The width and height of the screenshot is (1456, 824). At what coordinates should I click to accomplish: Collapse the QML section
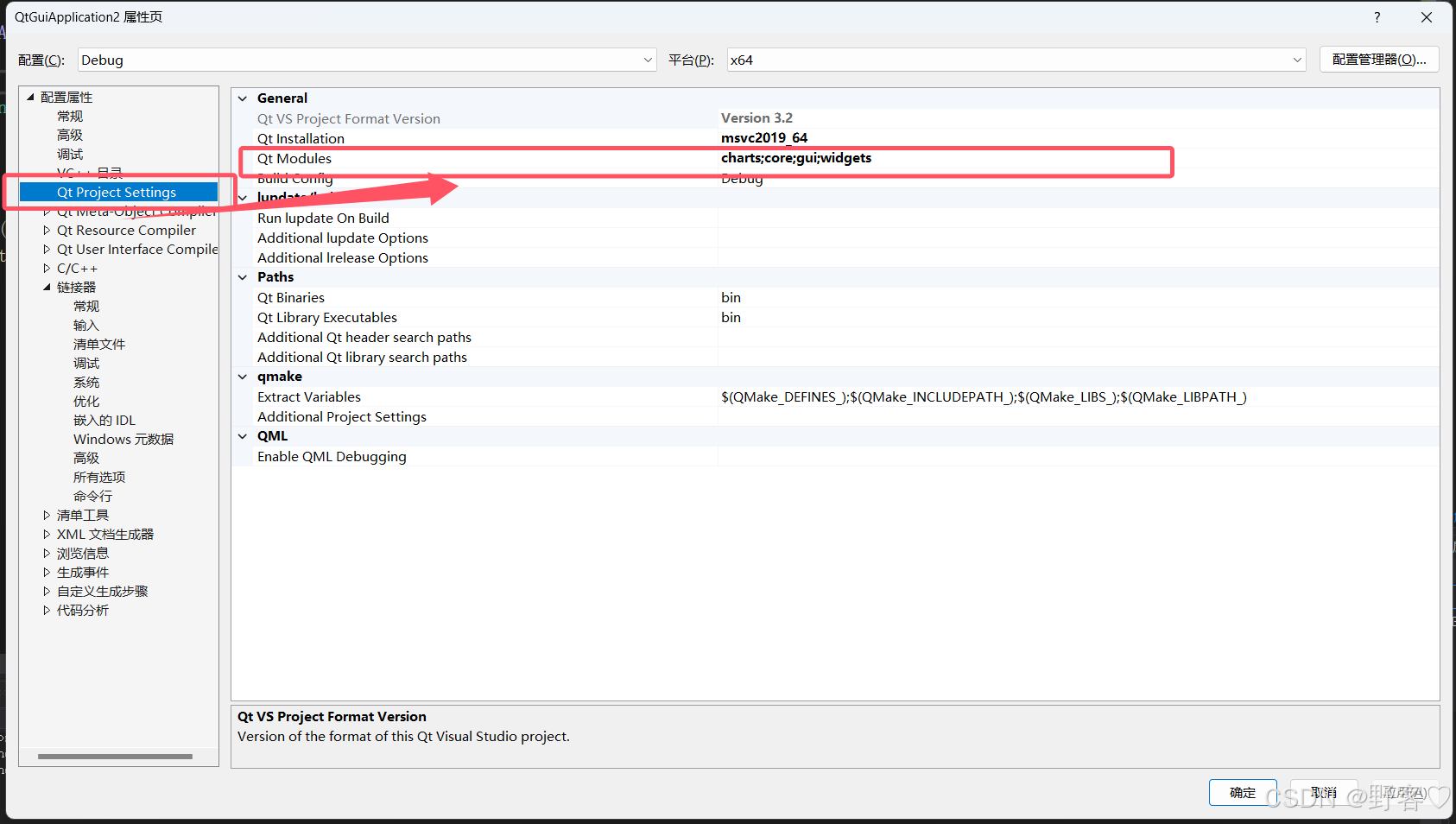[x=243, y=435]
